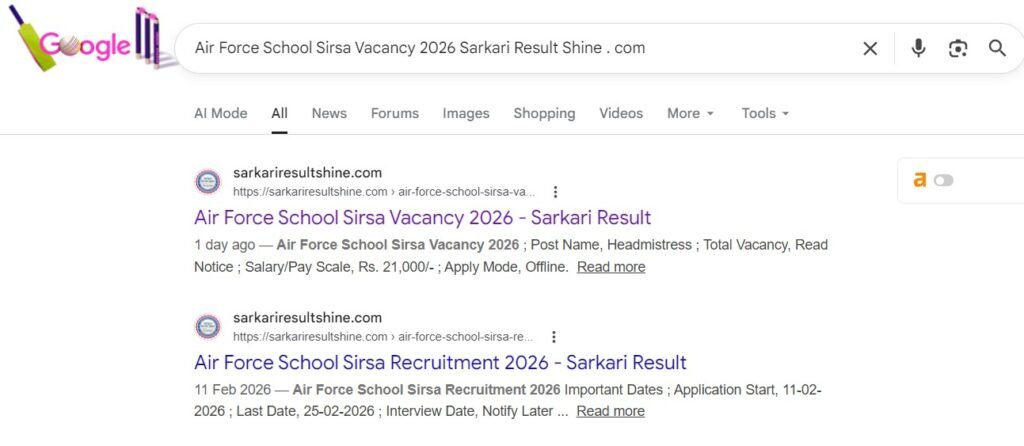
Task: Expand the More search categories dropdown
Action: tap(690, 113)
